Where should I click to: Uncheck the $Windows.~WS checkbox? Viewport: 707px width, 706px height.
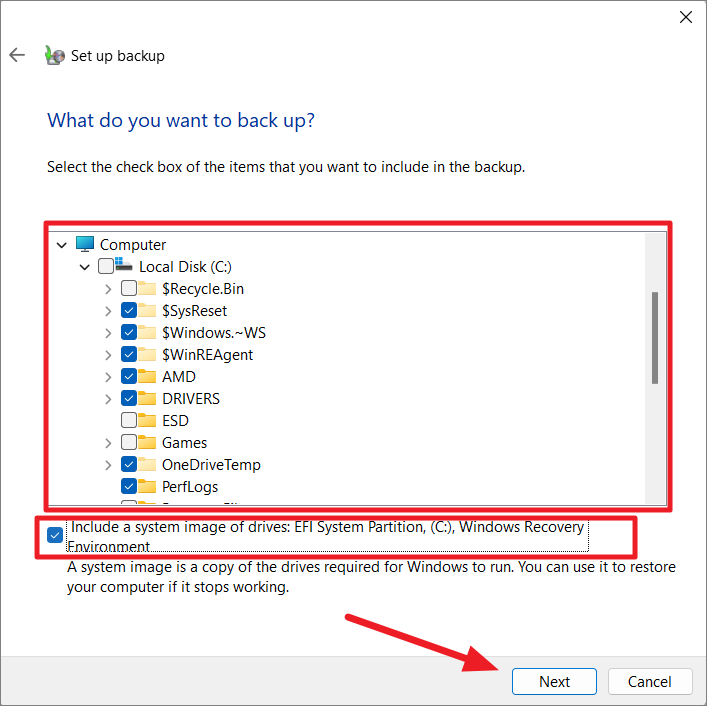tap(129, 332)
